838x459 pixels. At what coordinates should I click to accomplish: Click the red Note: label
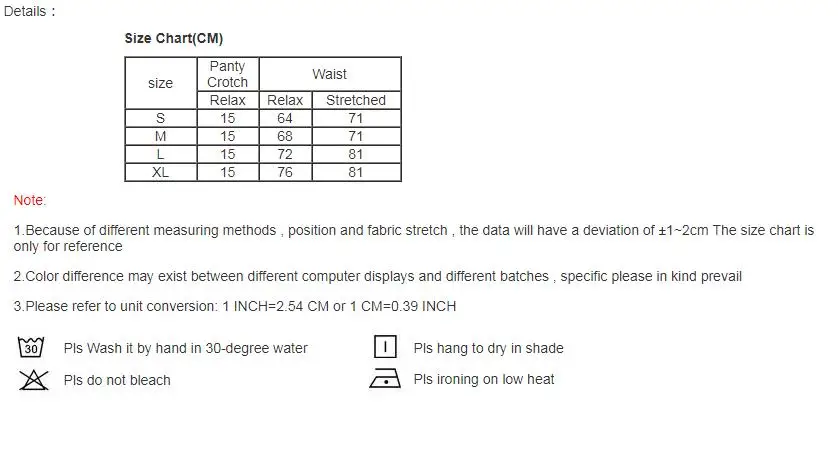(x=30, y=200)
